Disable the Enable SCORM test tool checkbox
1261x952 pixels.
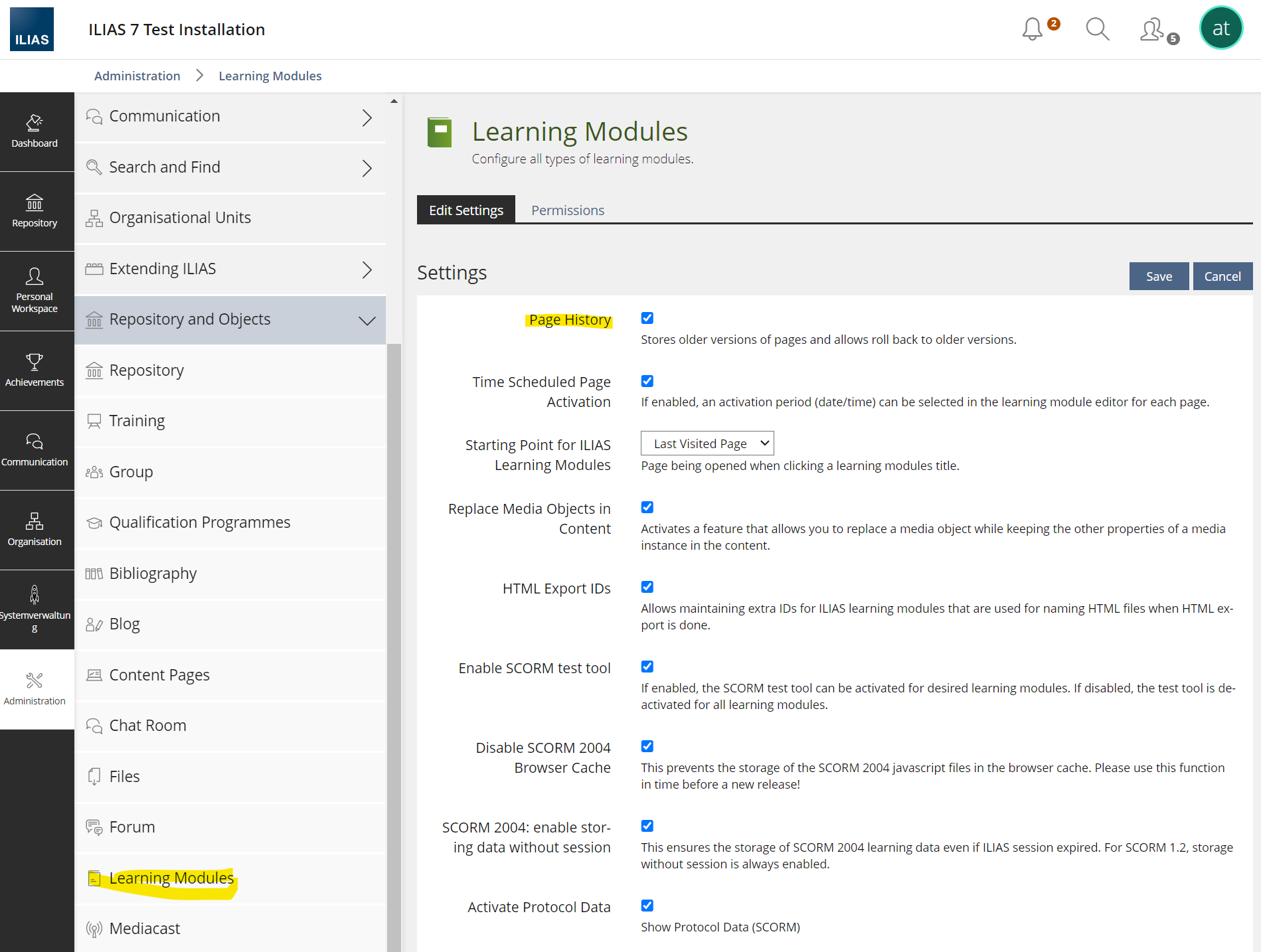pyautogui.click(x=647, y=667)
